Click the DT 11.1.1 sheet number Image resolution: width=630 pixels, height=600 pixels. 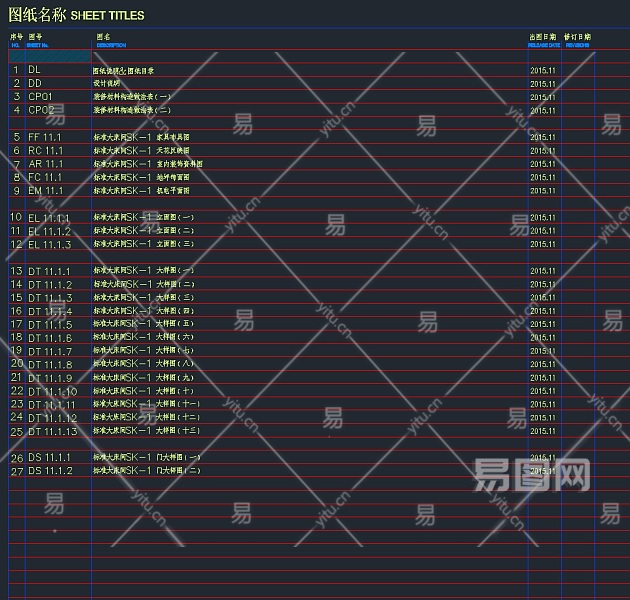[49, 271]
